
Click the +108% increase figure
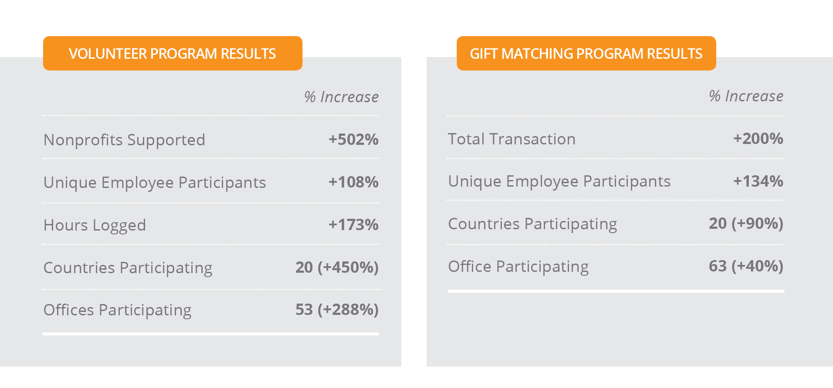[x=353, y=182]
